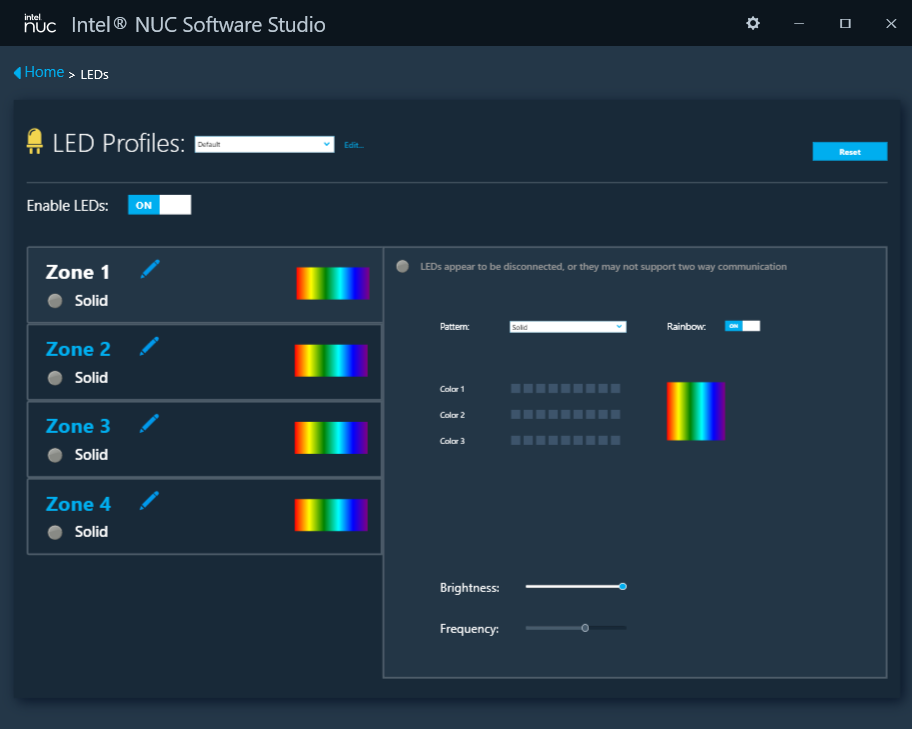Click the Intel NUC logo in title bar

[x=40, y=23]
